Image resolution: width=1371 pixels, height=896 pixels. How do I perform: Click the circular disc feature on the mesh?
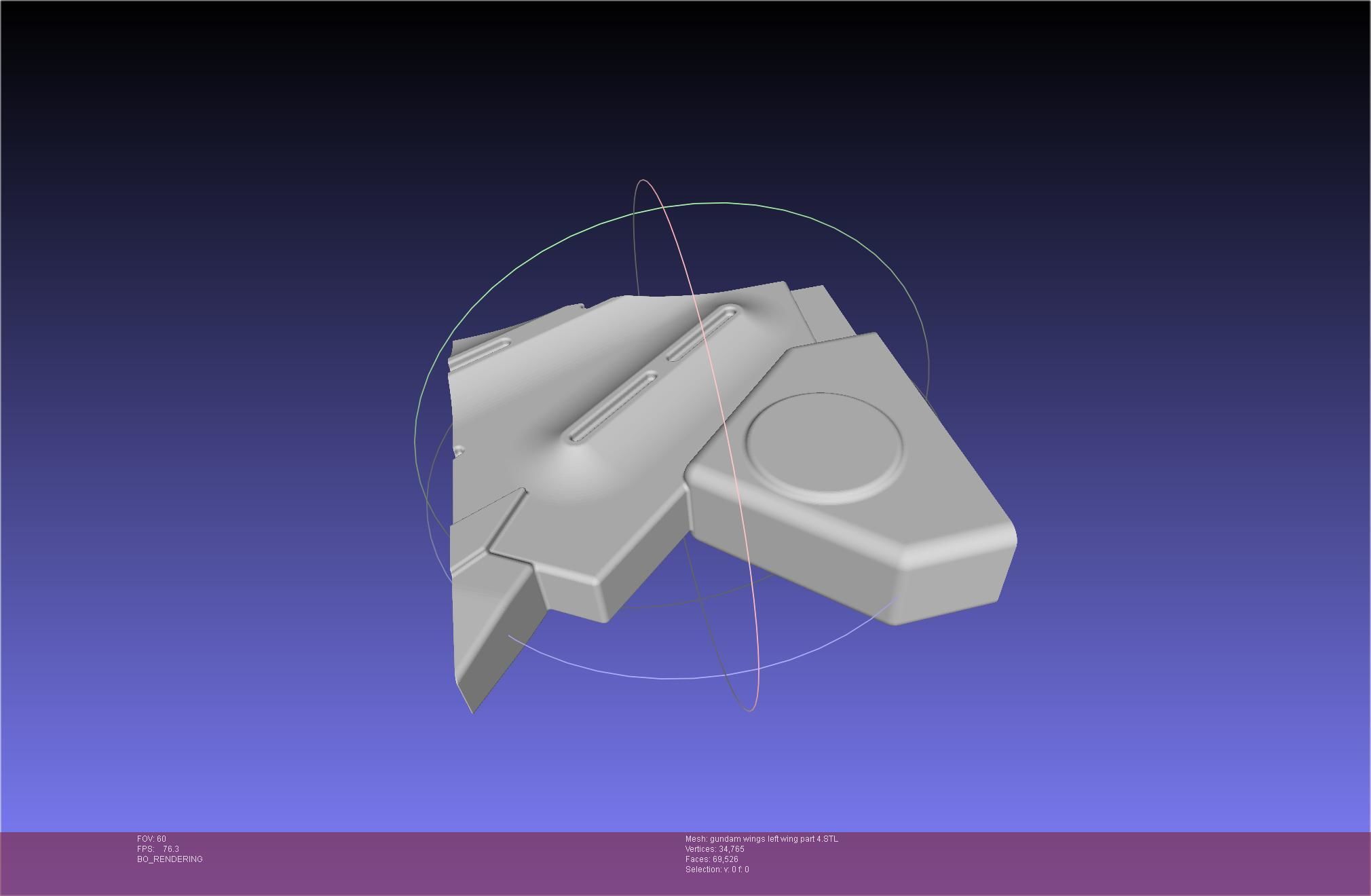click(x=825, y=447)
